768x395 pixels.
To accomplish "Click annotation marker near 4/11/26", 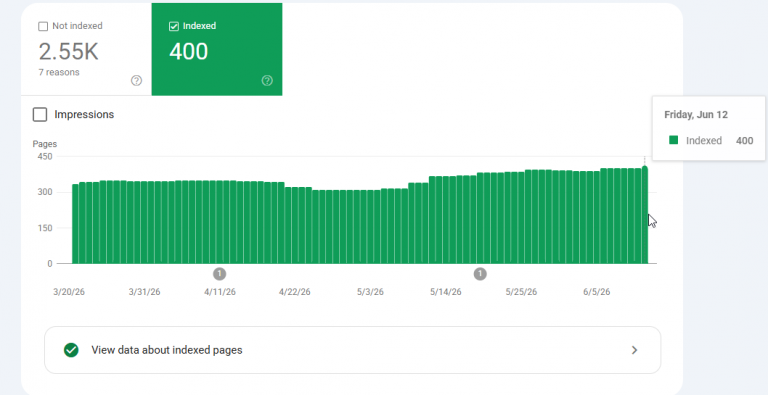I will point(219,273).
